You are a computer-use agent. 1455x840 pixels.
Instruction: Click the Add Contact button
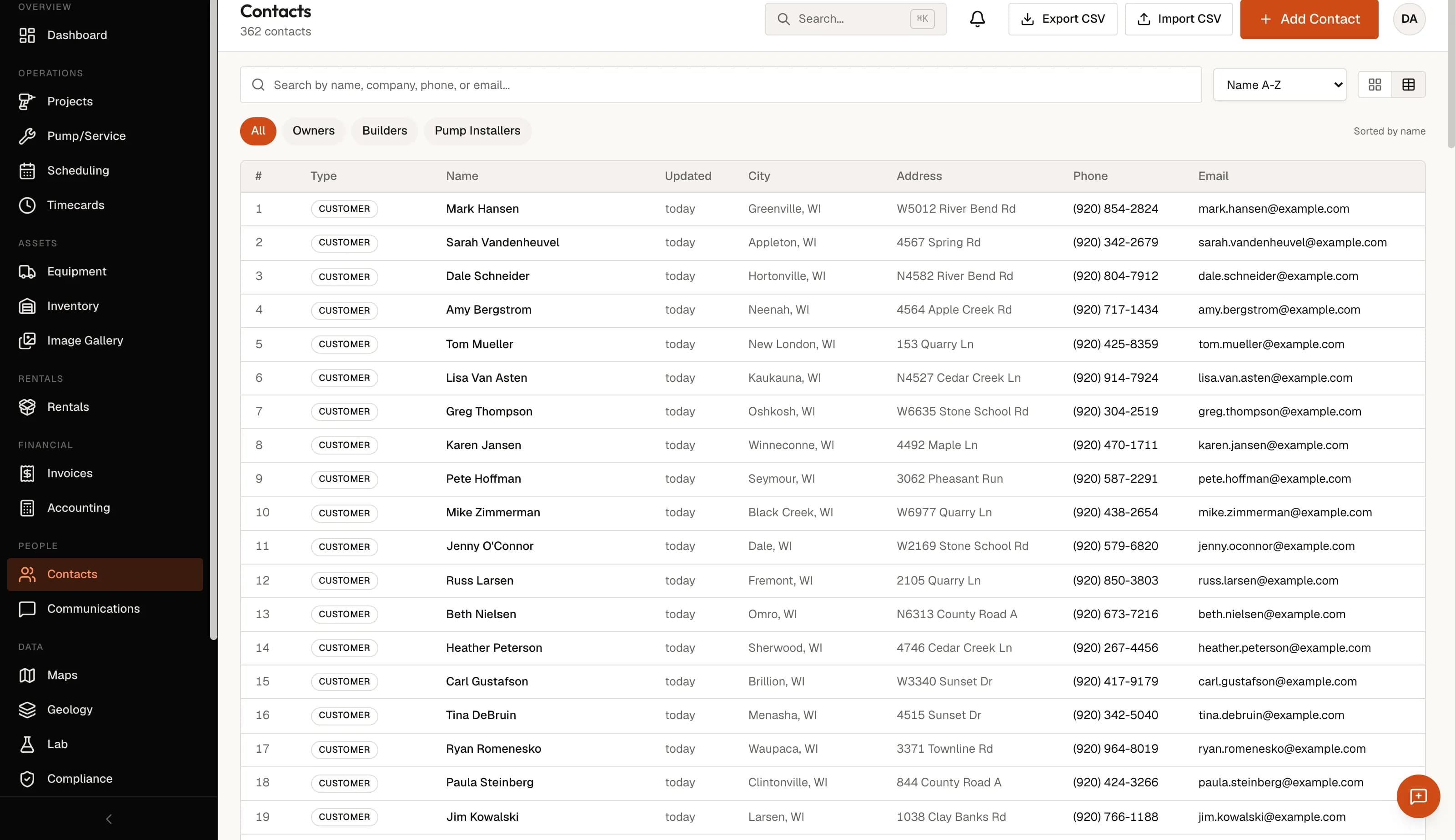[x=1309, y=19]
